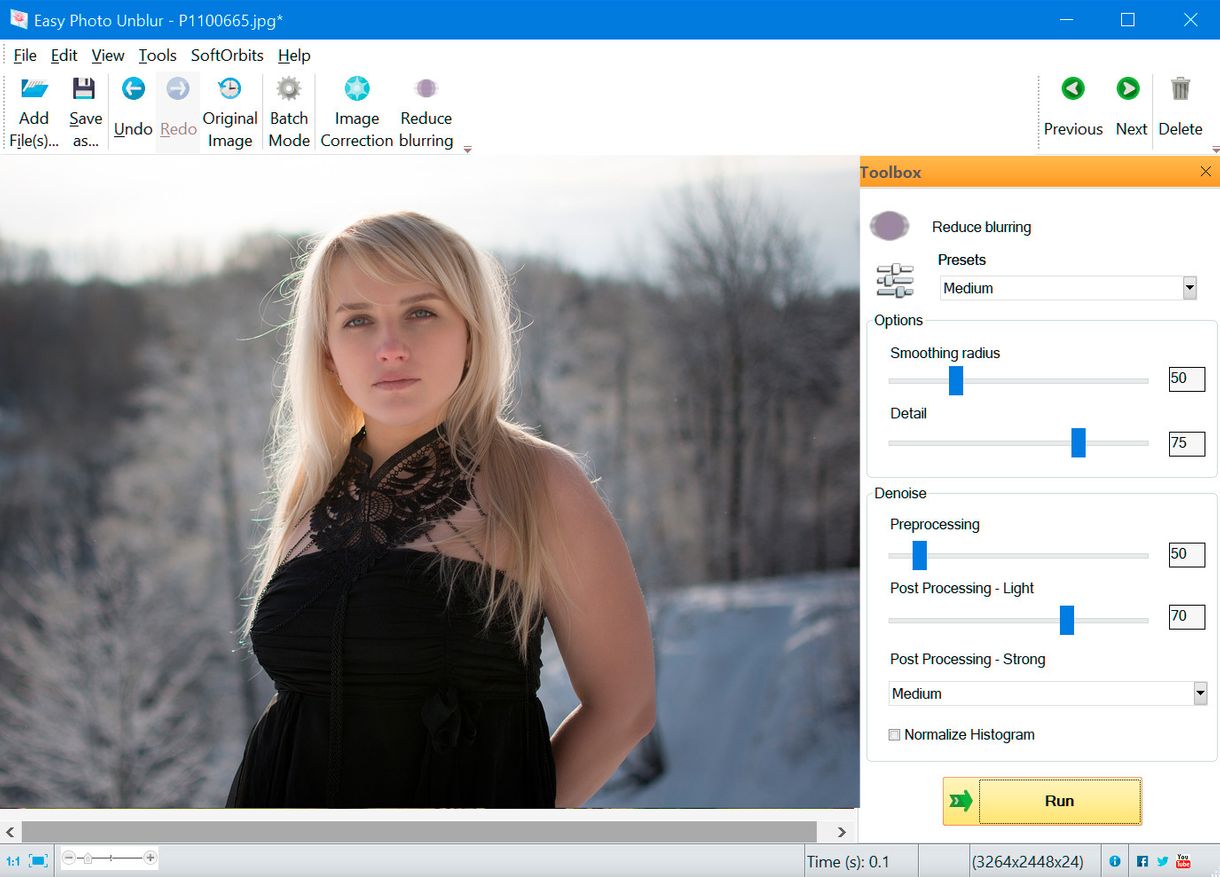Screen dimensions: 1220x877
Task: Open the SoftOrbits menu
Action: click(x=227, y=56)
